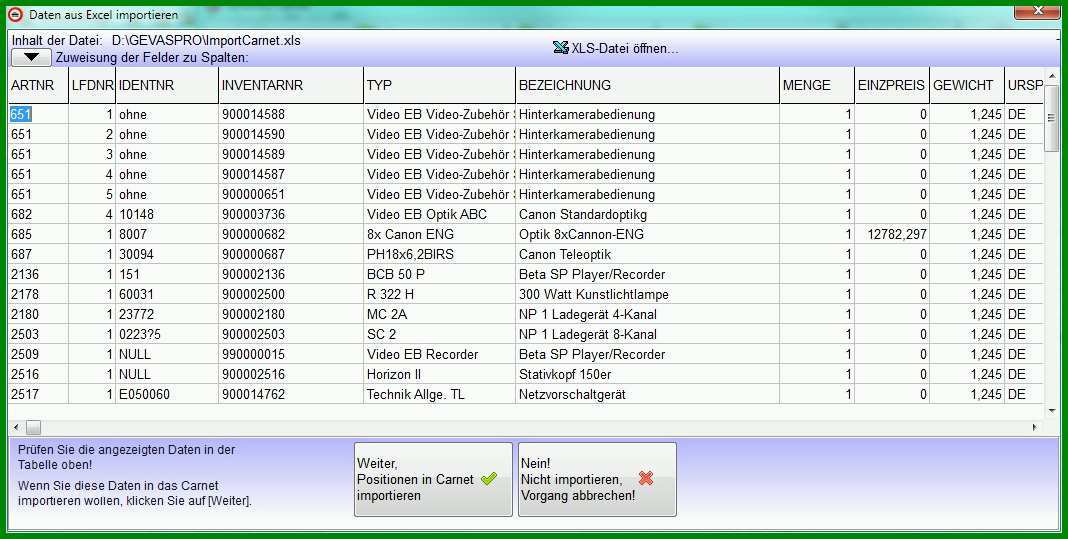
Task: Expand the field assignment dropdown arrow
Action: point(31,58)
